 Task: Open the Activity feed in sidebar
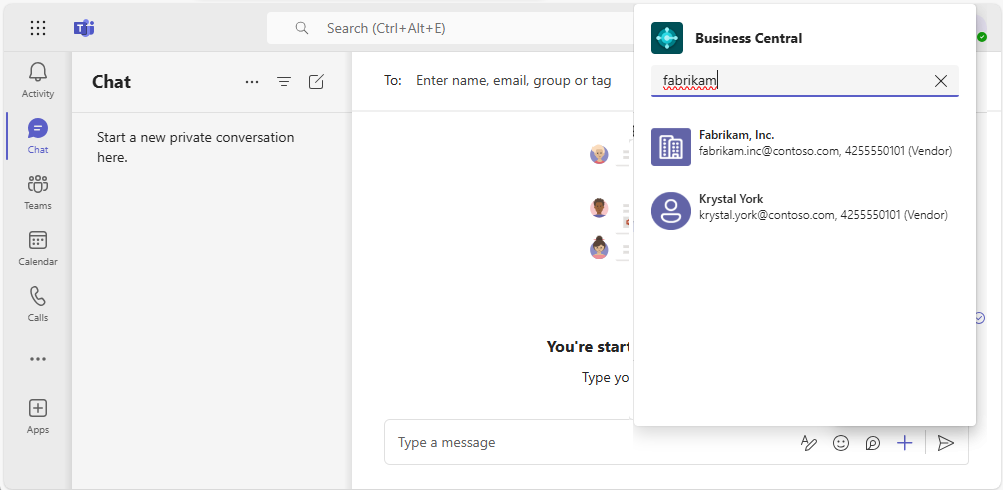coord(38,79)
